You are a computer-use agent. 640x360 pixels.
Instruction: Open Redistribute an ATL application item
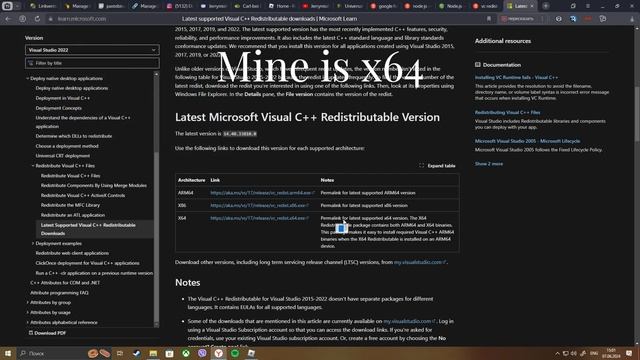point(73,215)
